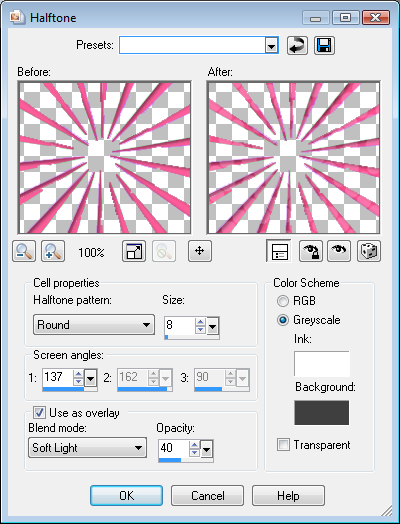400x524 pixels.
Task: Open the Help button
Action: point(288,496)
